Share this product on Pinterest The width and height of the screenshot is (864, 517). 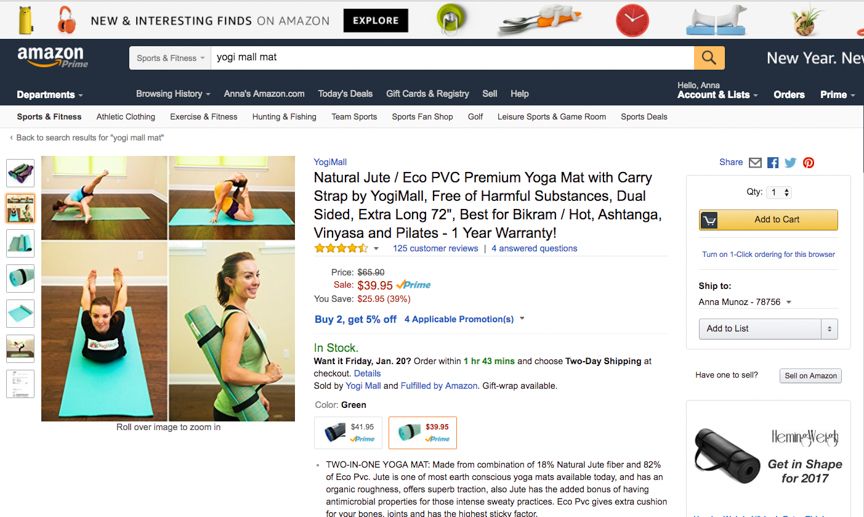(x=808, y=163)
